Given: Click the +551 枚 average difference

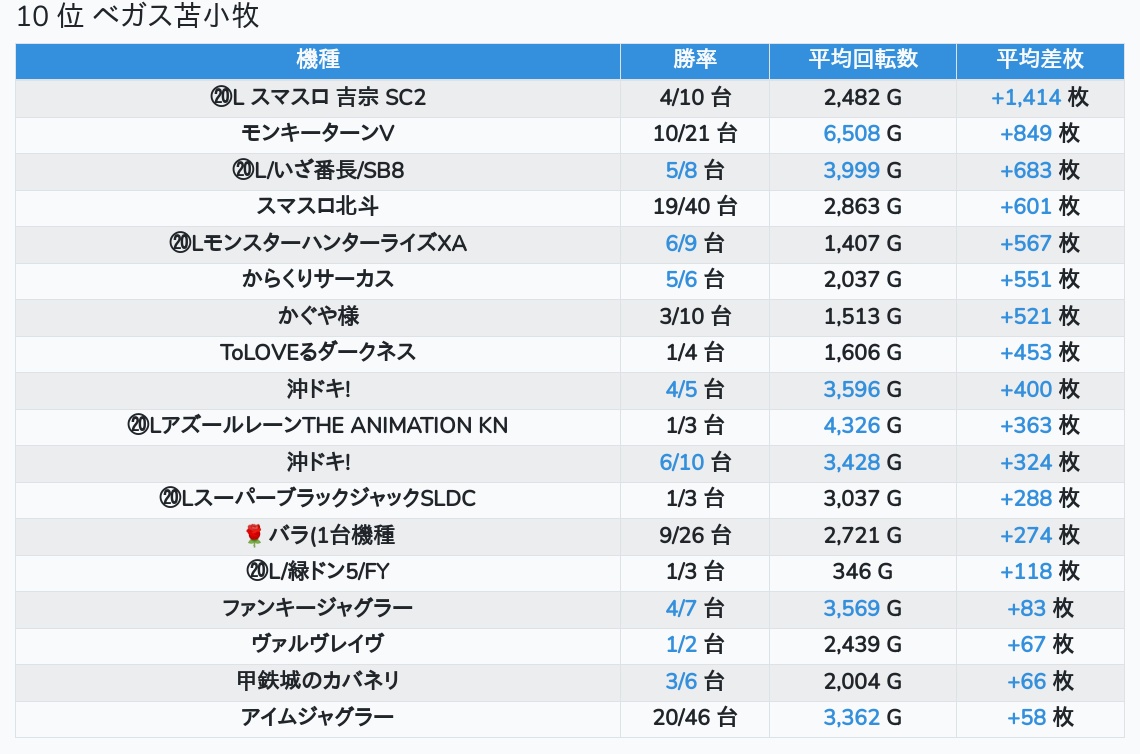Looking at the screenshot, I should (1040, 279).
